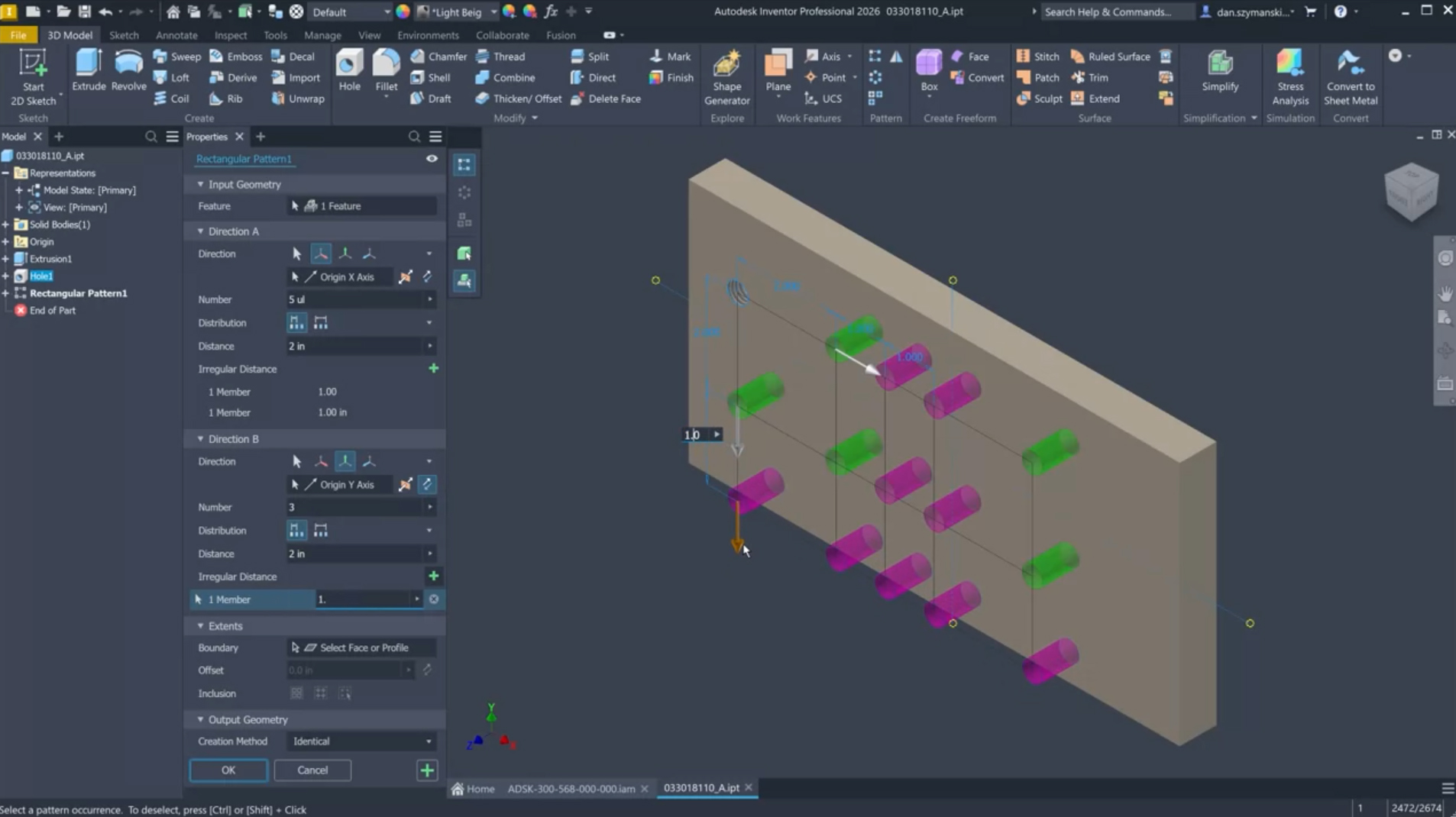
Task: Collapse the Direction A section
Action: coord(200,231)
